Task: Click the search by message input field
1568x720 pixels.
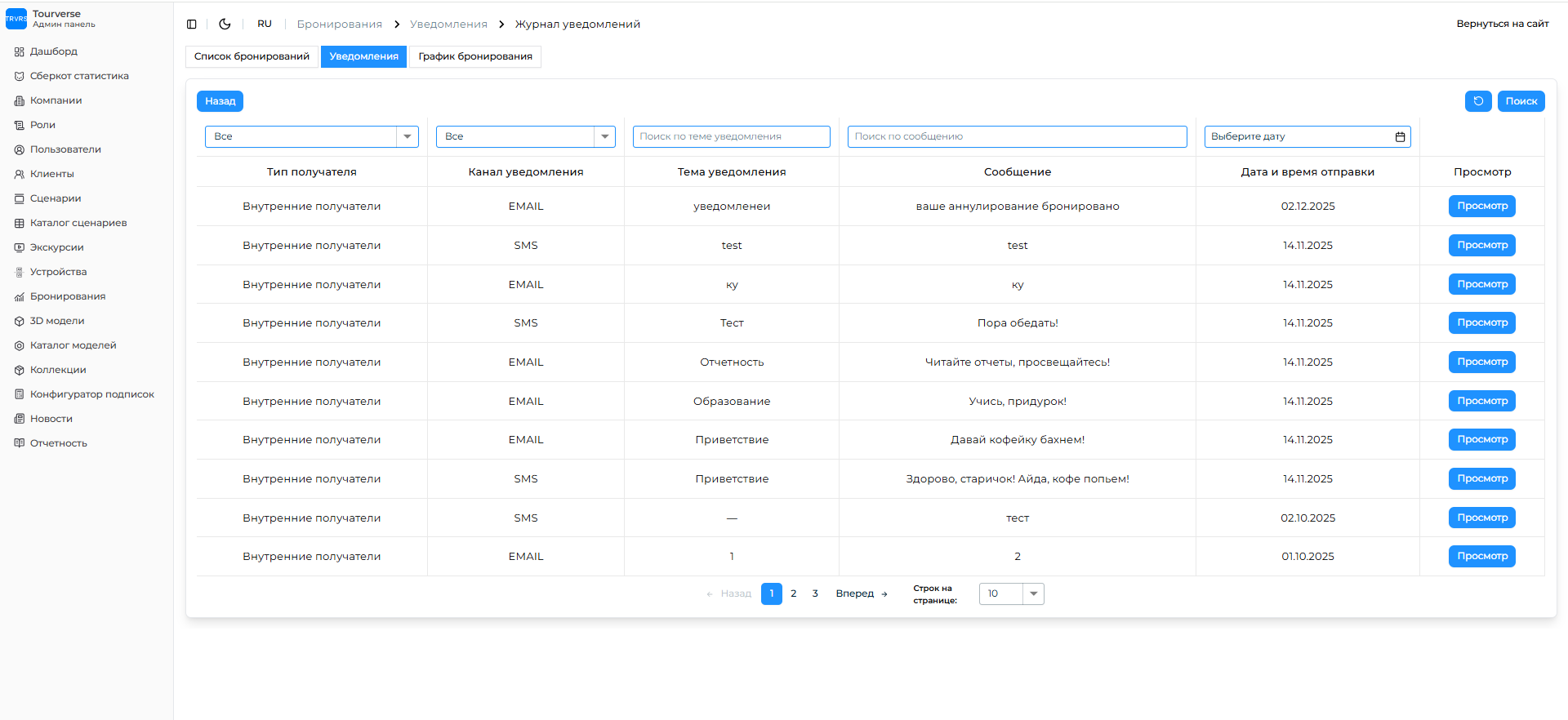Action: 1017,137
